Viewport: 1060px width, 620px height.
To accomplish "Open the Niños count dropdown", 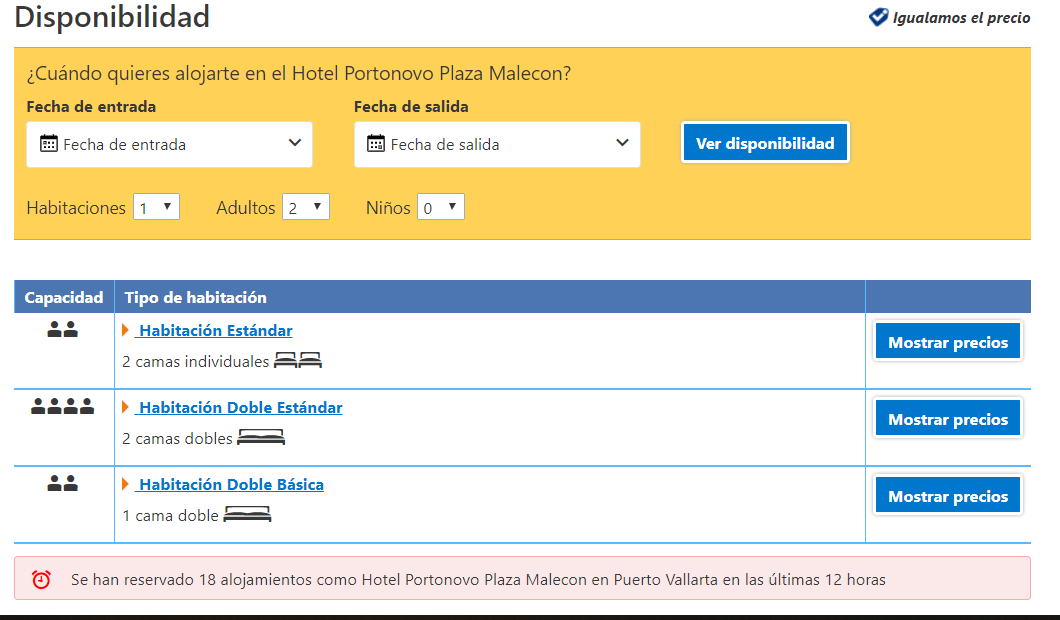I will [440, 207].
